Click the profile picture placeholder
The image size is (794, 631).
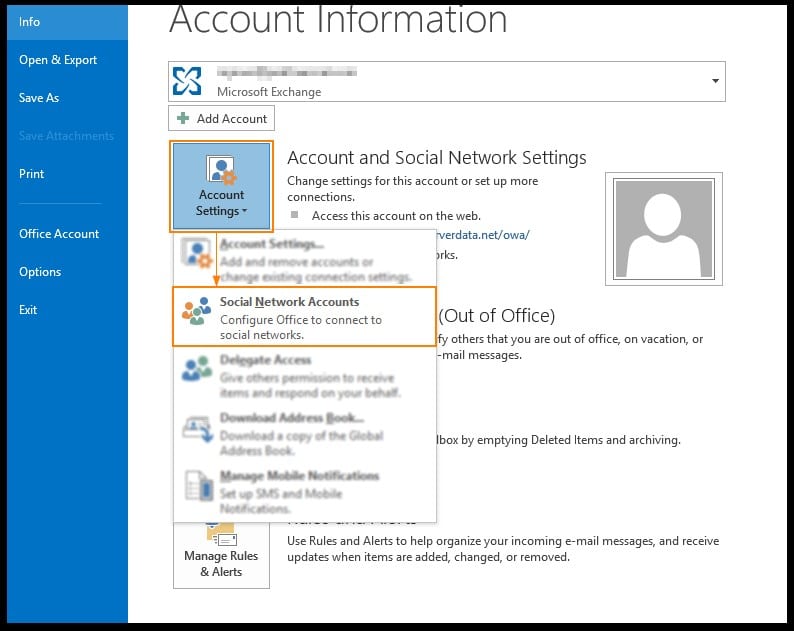pyautogui.click(x=663, y=229)
